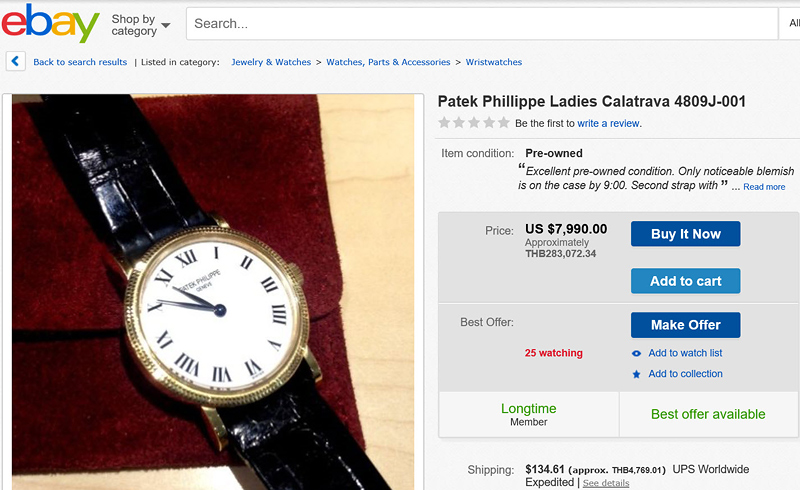This screenshot has width=800, height=490.
Task: Click Add to watch list link
Action: click(685, 353)
